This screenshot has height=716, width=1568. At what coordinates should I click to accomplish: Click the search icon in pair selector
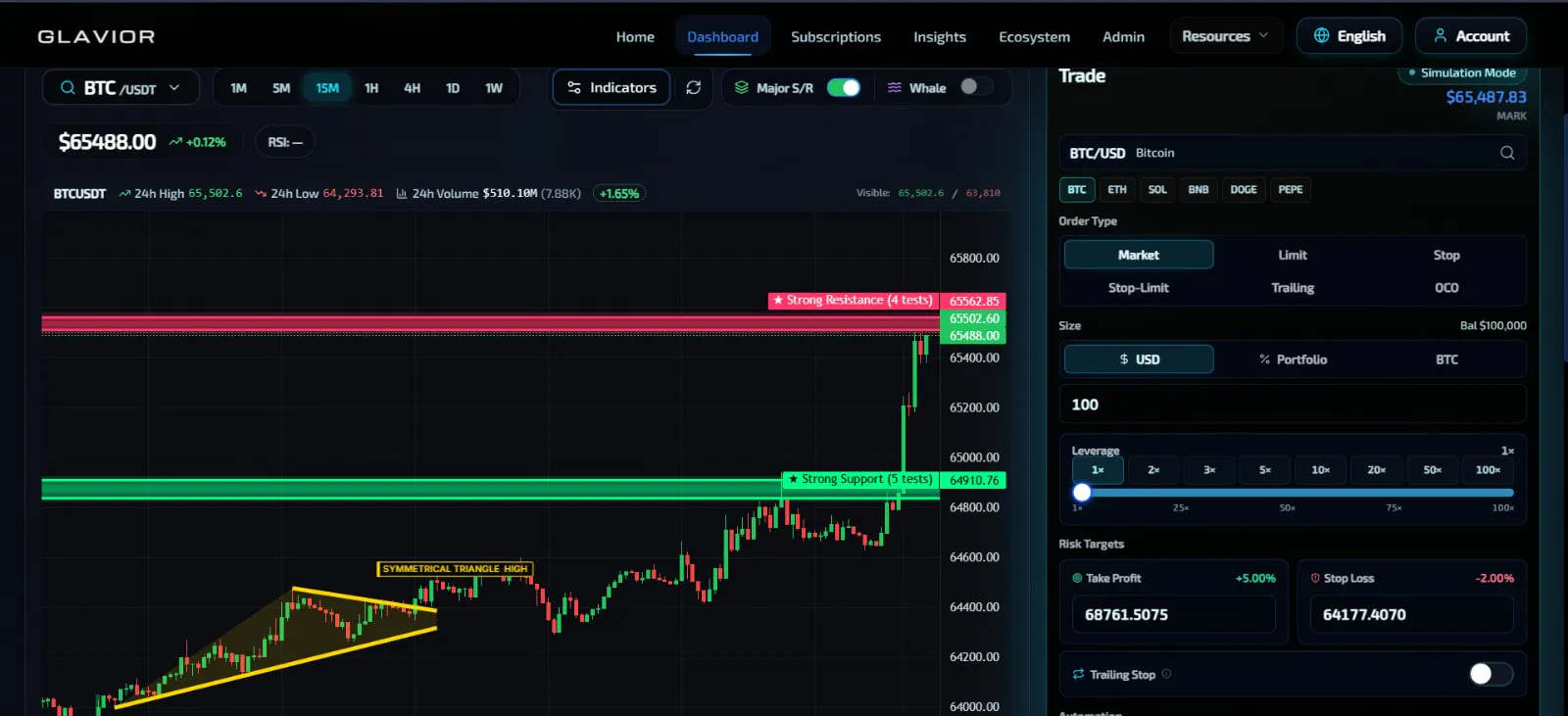[x=68, y=88]
